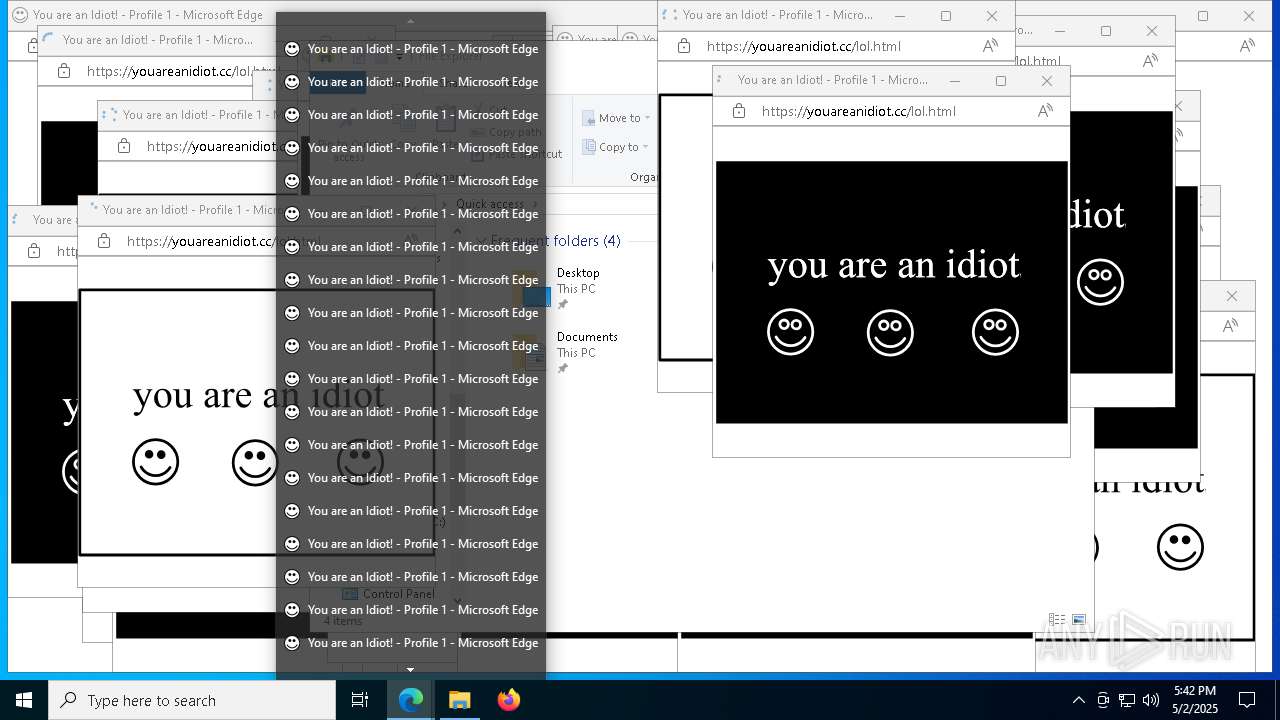Click the lol.html URL in the Edge window directly behind the front one
Screen dimensions: 1280x720
[803, 46]
